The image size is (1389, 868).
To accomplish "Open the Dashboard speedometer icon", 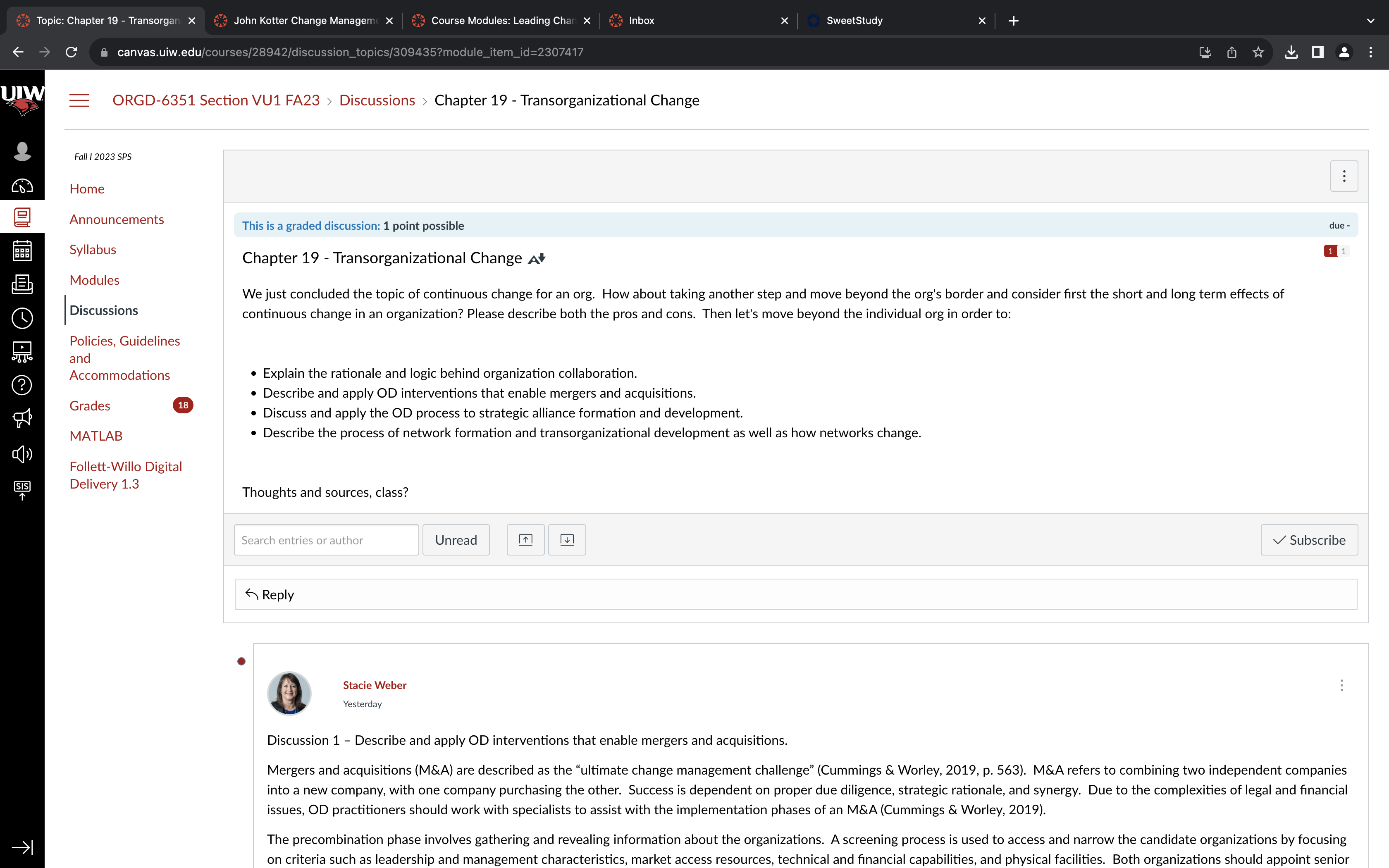I will click(22, 186).
